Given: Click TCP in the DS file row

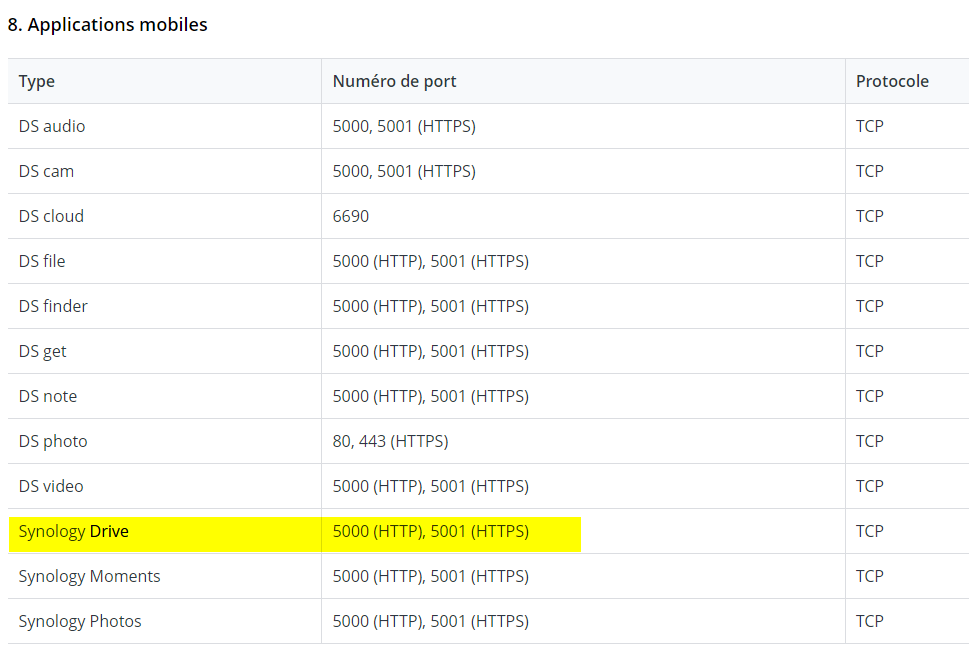Looking at the screenshot, I should pyautogui.click(x=870, y=261).
